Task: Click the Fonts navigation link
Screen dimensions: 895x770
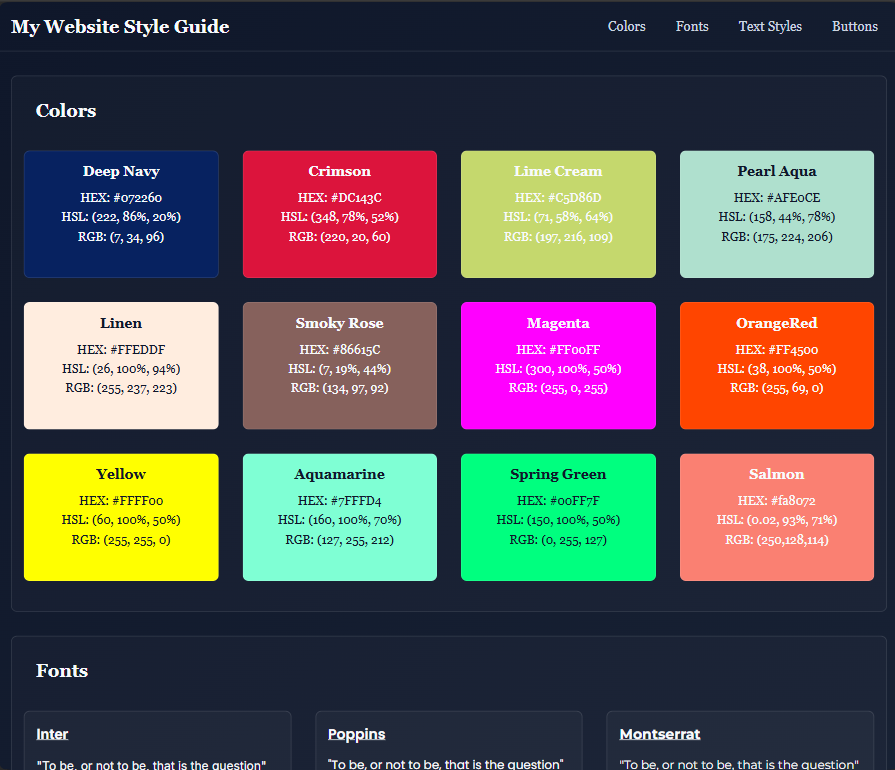Action: pos(692,27)
